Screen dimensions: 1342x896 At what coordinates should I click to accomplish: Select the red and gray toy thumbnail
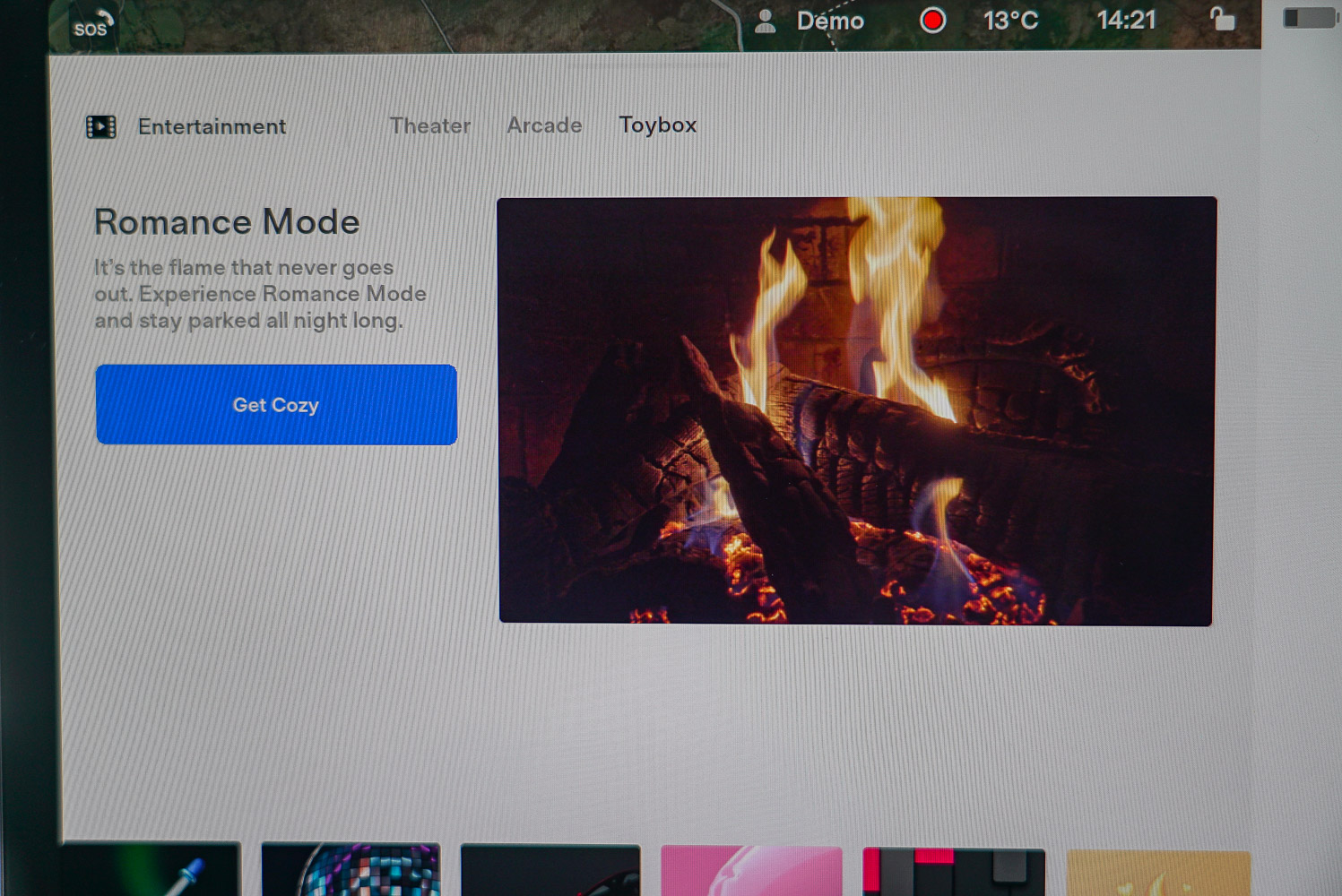tap(953, 872)
